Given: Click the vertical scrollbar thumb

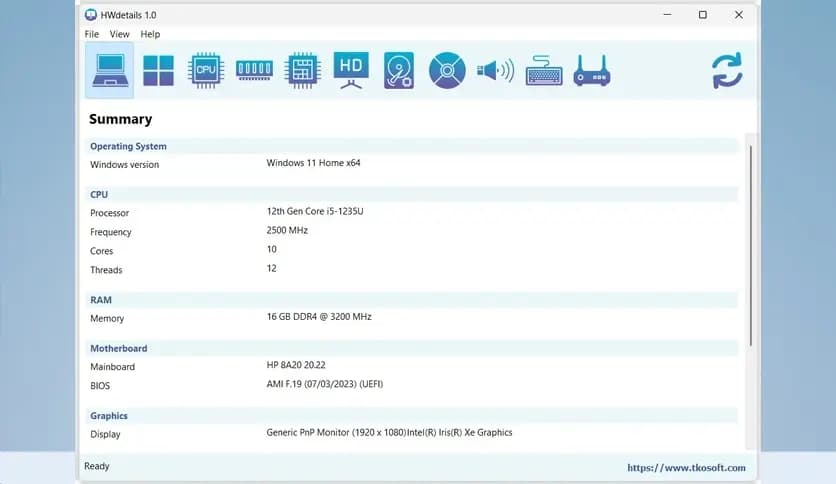Looking at the screenshot, I should pyautogui.click(x=751, y=245).
